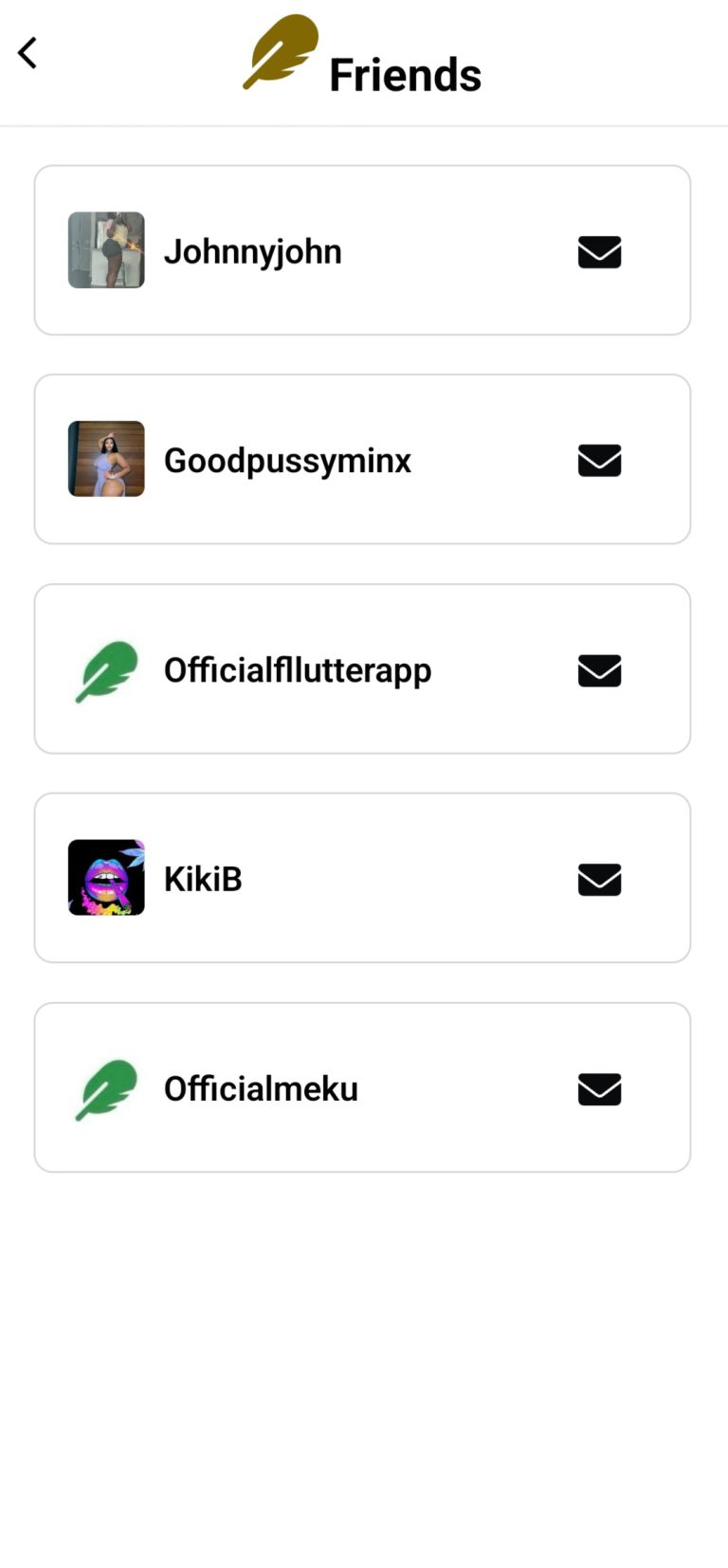Select KikiB's colorful lips avatar

click(106, 878)
